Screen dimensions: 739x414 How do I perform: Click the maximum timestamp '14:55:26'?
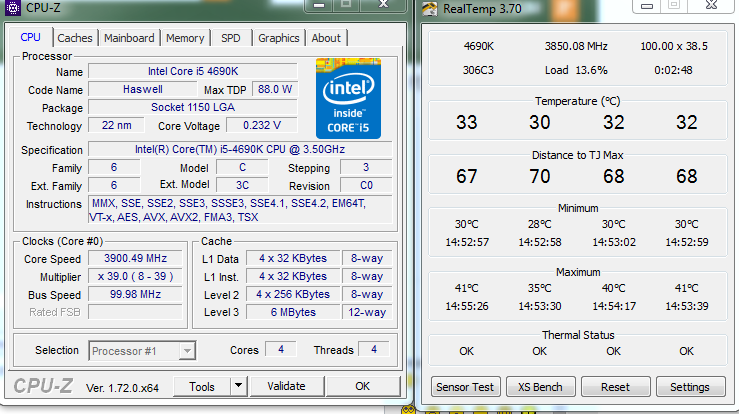tap(467, 306)
